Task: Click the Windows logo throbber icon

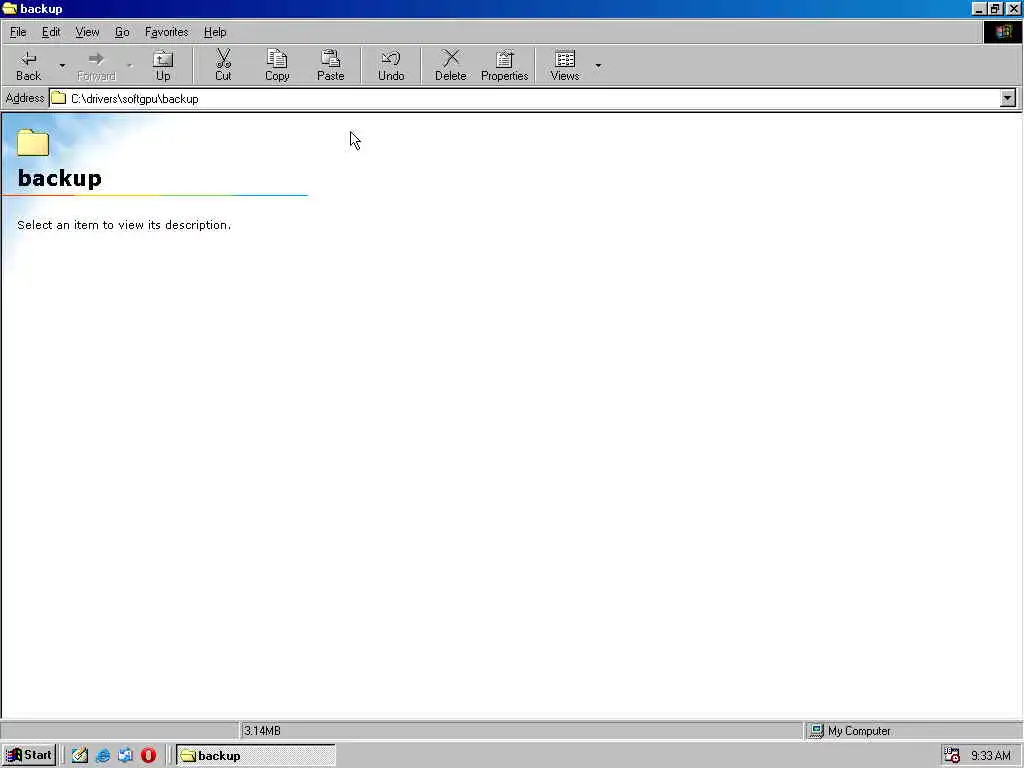Action: (1002, 32)
